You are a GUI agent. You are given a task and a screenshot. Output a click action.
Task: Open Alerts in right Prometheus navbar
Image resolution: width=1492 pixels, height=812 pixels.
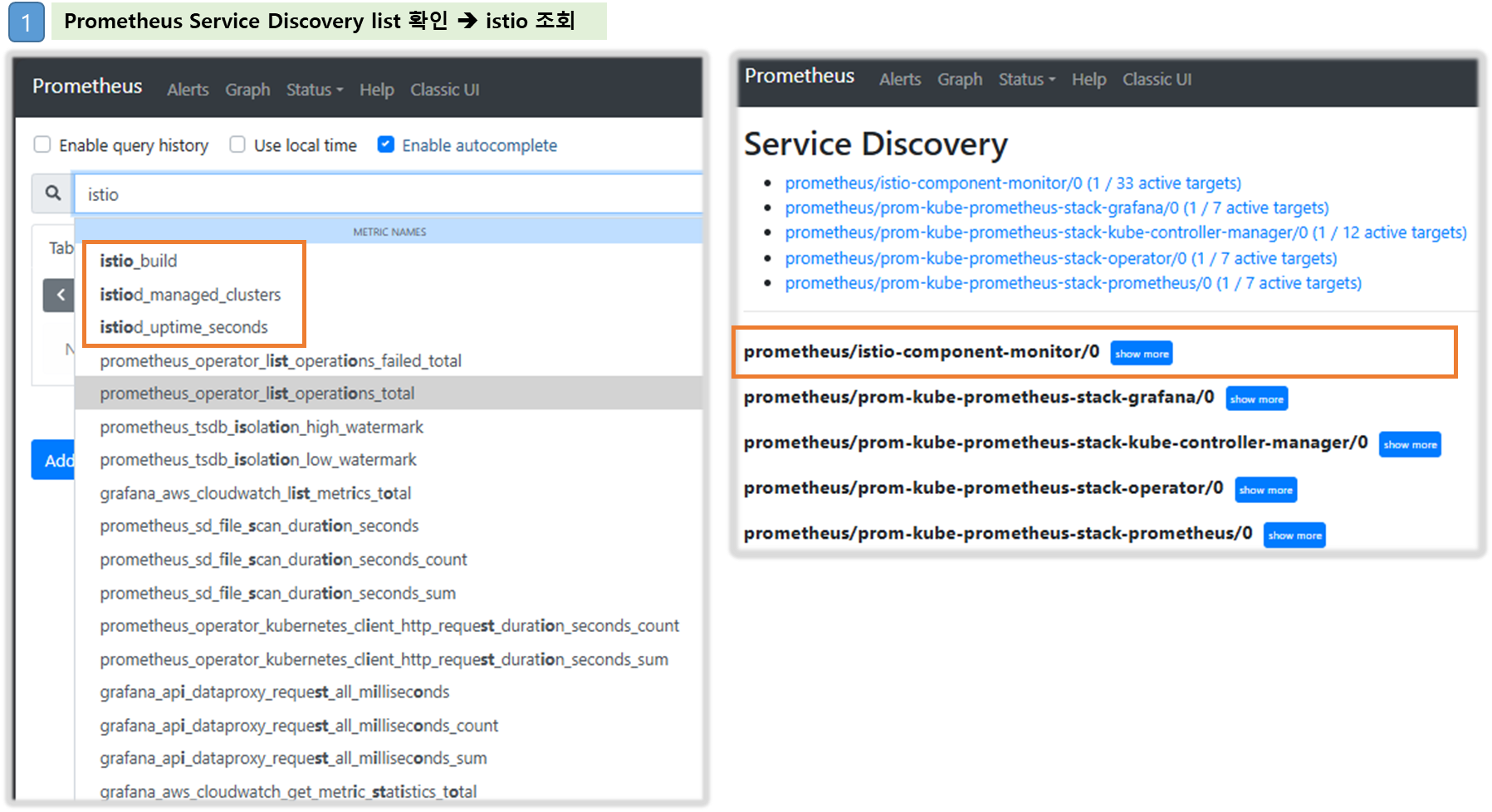pos(900,80)
